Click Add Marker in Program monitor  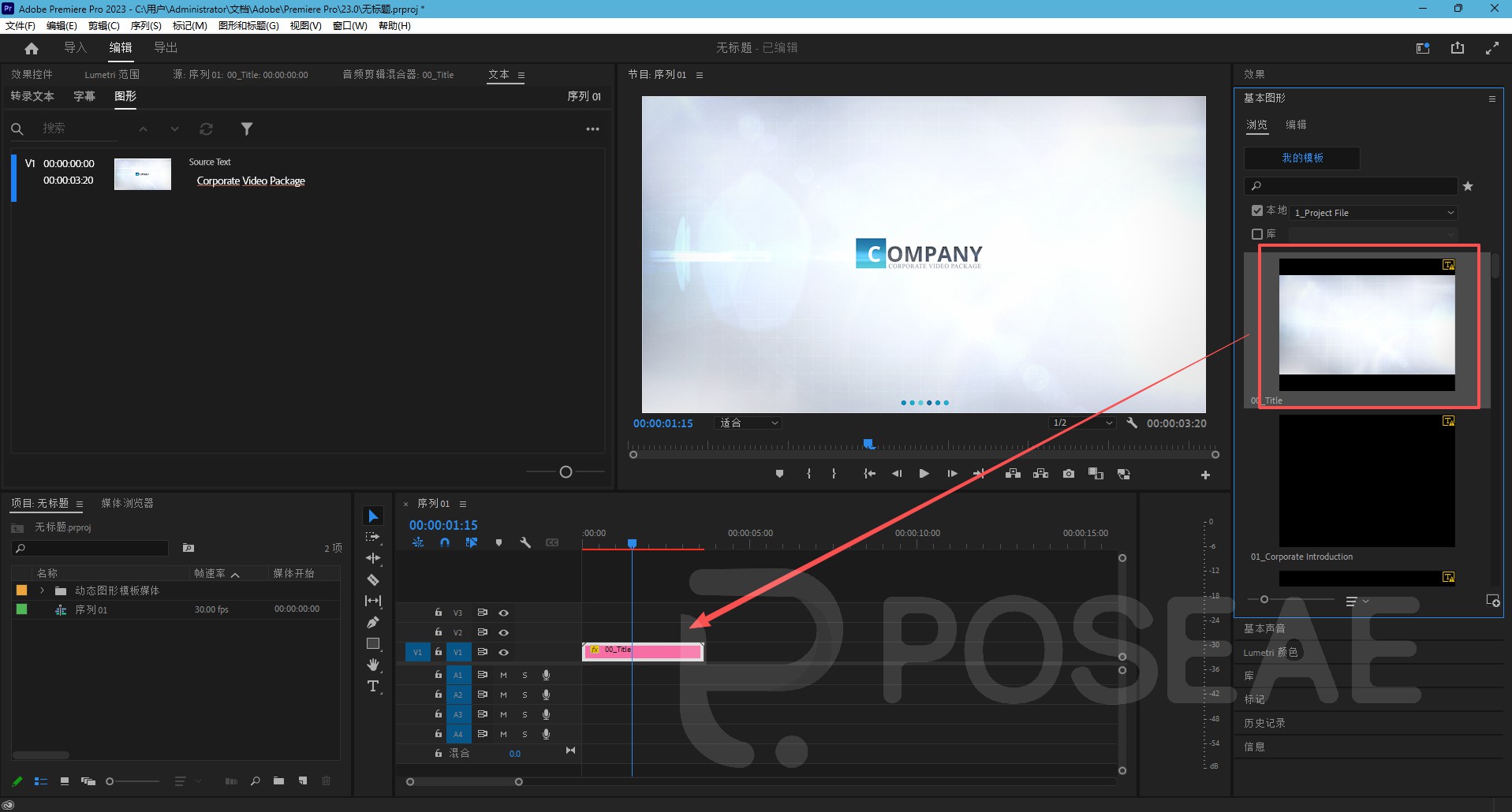pyautogui.click(x=780, y=474)
